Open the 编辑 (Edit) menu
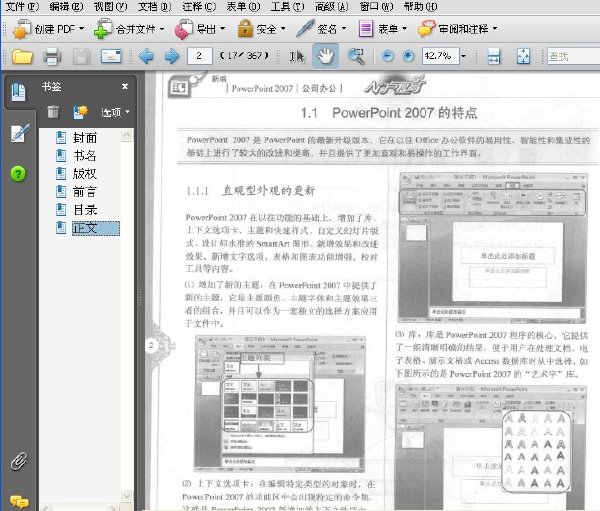 66,7
